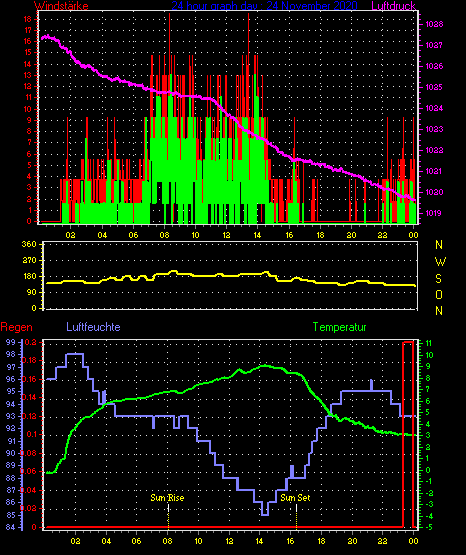The height and width of the screenshot is (555, 466).
Task: Click the 18 wind strength axis value
Action: (28, 19)
